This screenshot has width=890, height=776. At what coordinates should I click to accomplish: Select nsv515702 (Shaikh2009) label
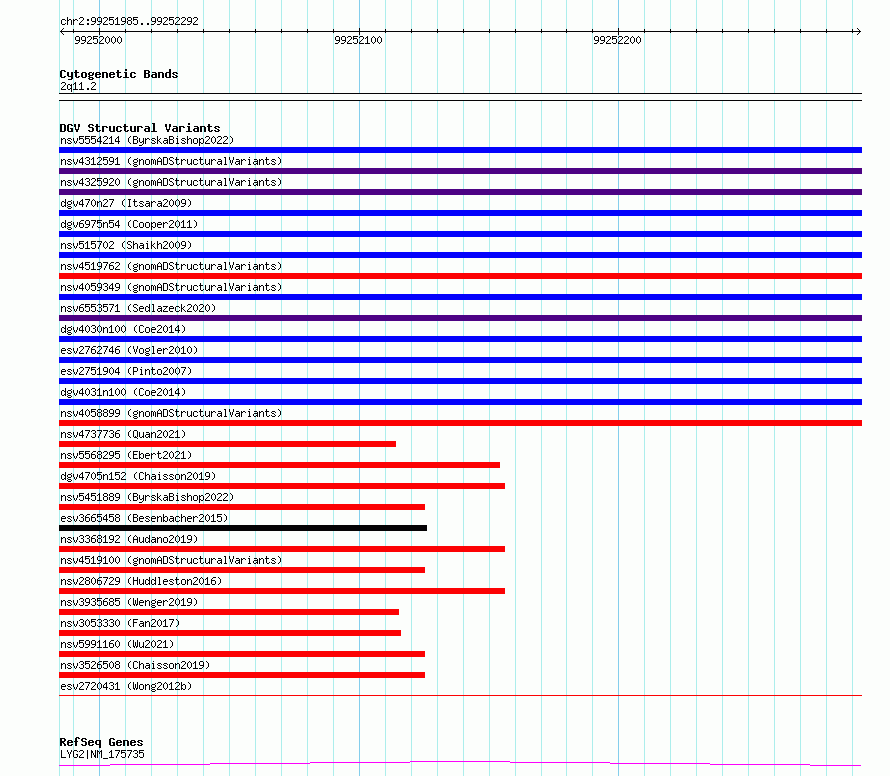point(126,245)
